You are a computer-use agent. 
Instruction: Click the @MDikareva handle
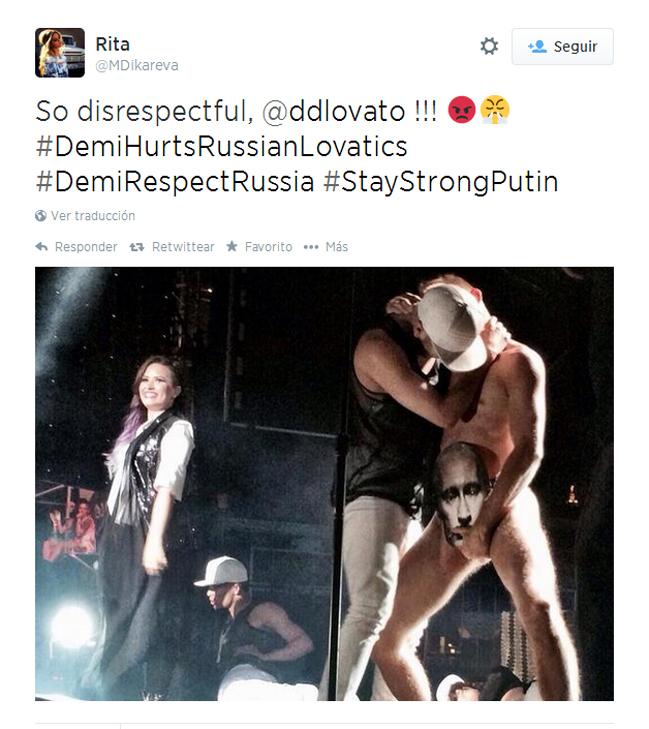pos(137,66)
